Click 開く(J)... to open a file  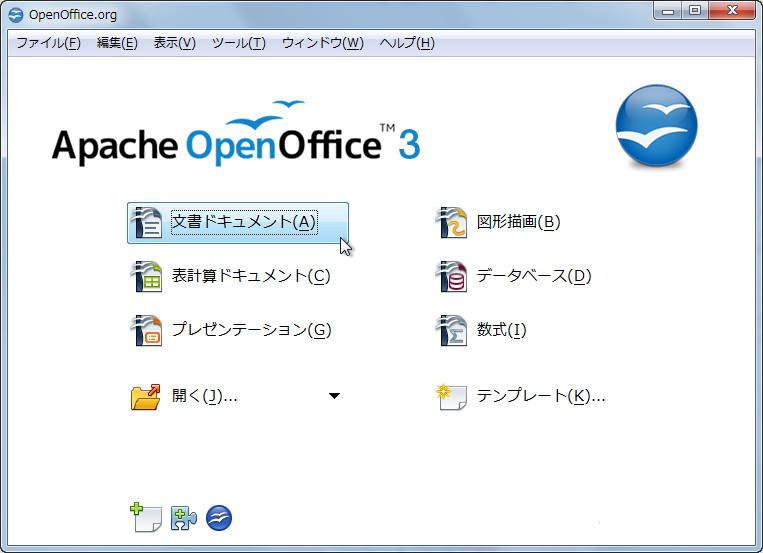click(x=204, y=396)
